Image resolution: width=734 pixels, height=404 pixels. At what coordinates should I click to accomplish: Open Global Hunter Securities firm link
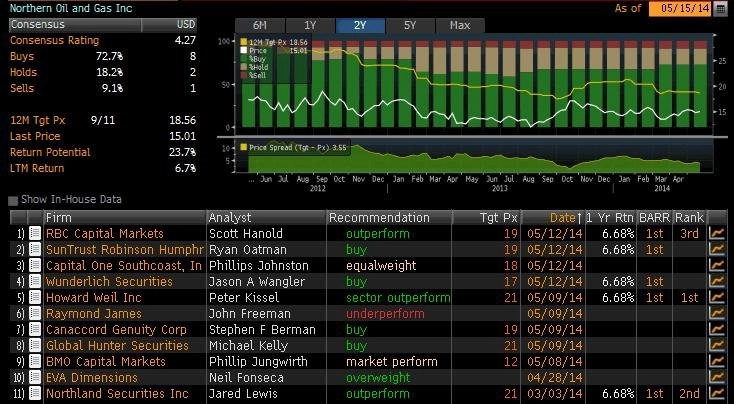117,345
